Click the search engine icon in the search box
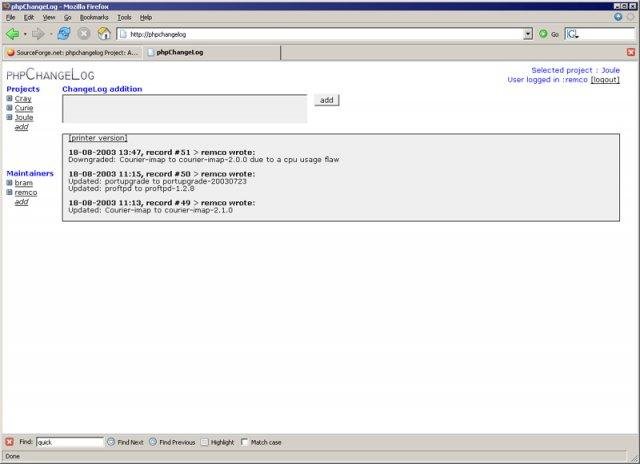This screenshot has height=464, width=640. [572, 34]
